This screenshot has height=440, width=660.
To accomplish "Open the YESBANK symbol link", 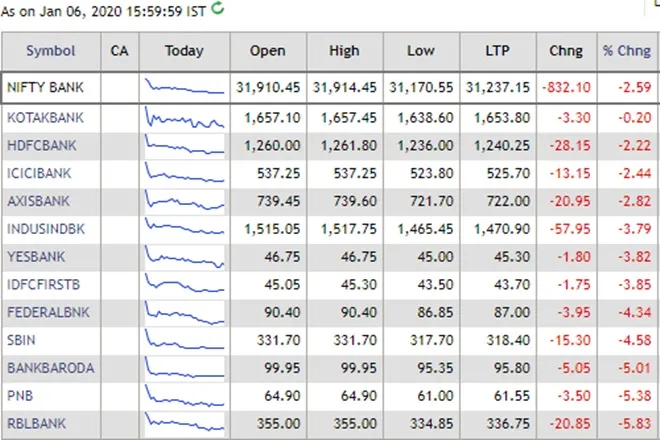I will tap(36, 256).
